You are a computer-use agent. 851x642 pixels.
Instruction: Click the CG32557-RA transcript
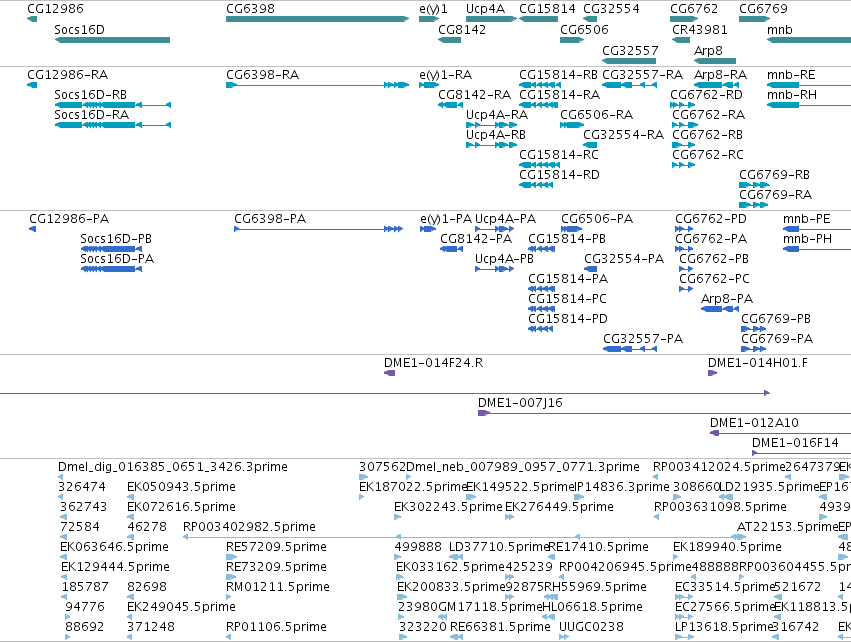point(630,85)
